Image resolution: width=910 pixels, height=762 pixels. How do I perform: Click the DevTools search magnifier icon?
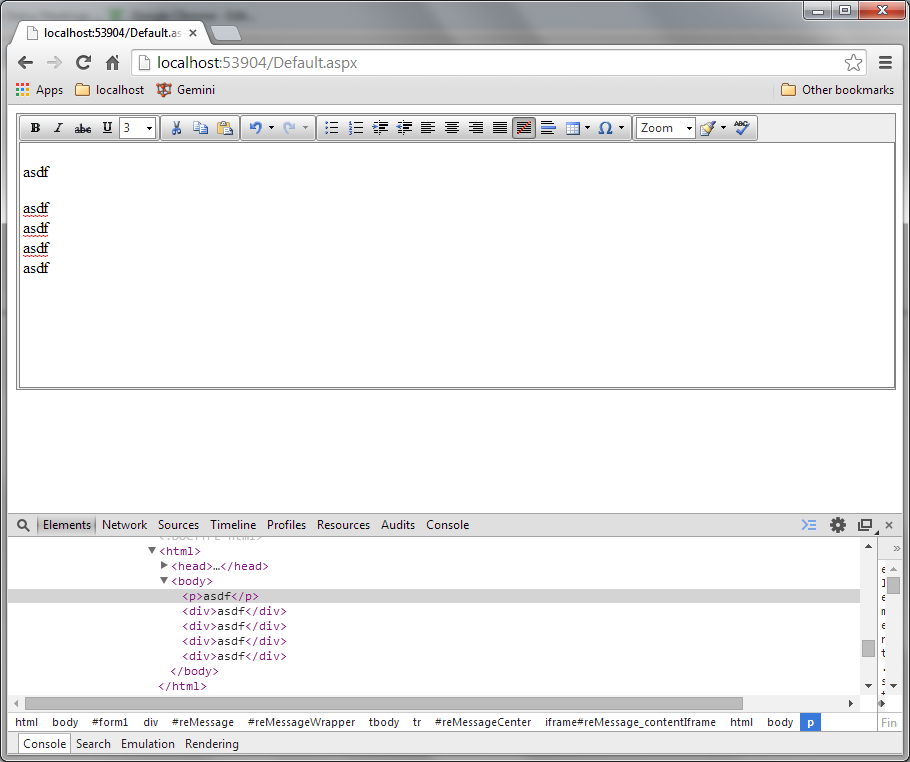[x=23, y=525]
